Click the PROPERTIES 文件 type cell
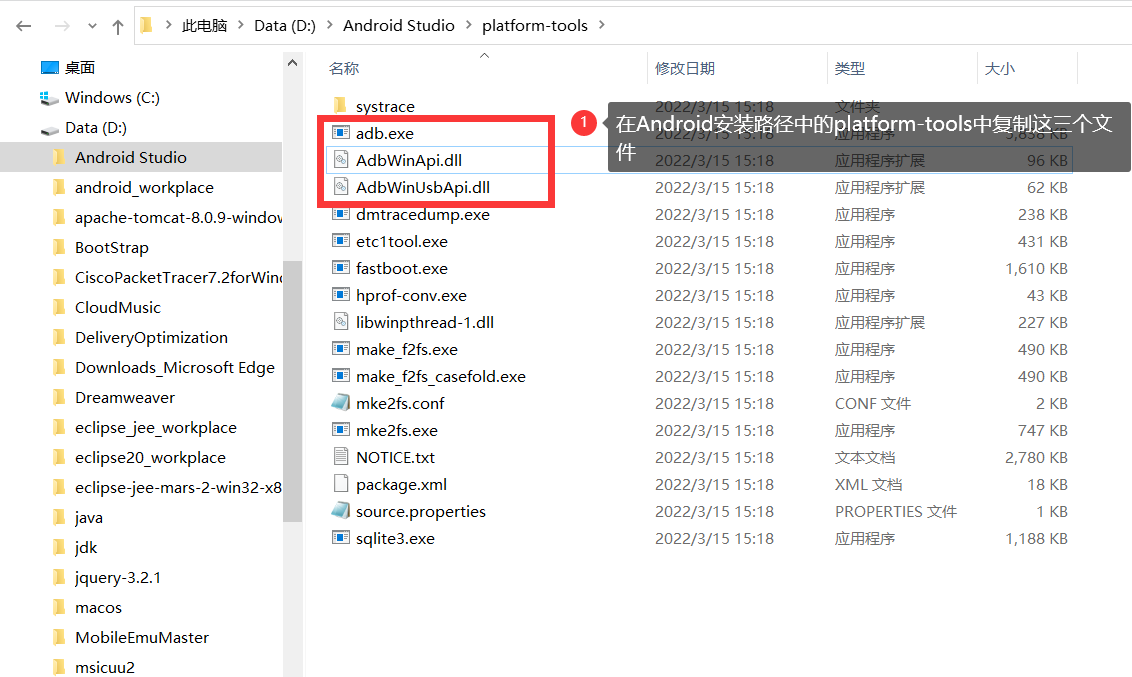1132x677 pixels. [896, 512]
